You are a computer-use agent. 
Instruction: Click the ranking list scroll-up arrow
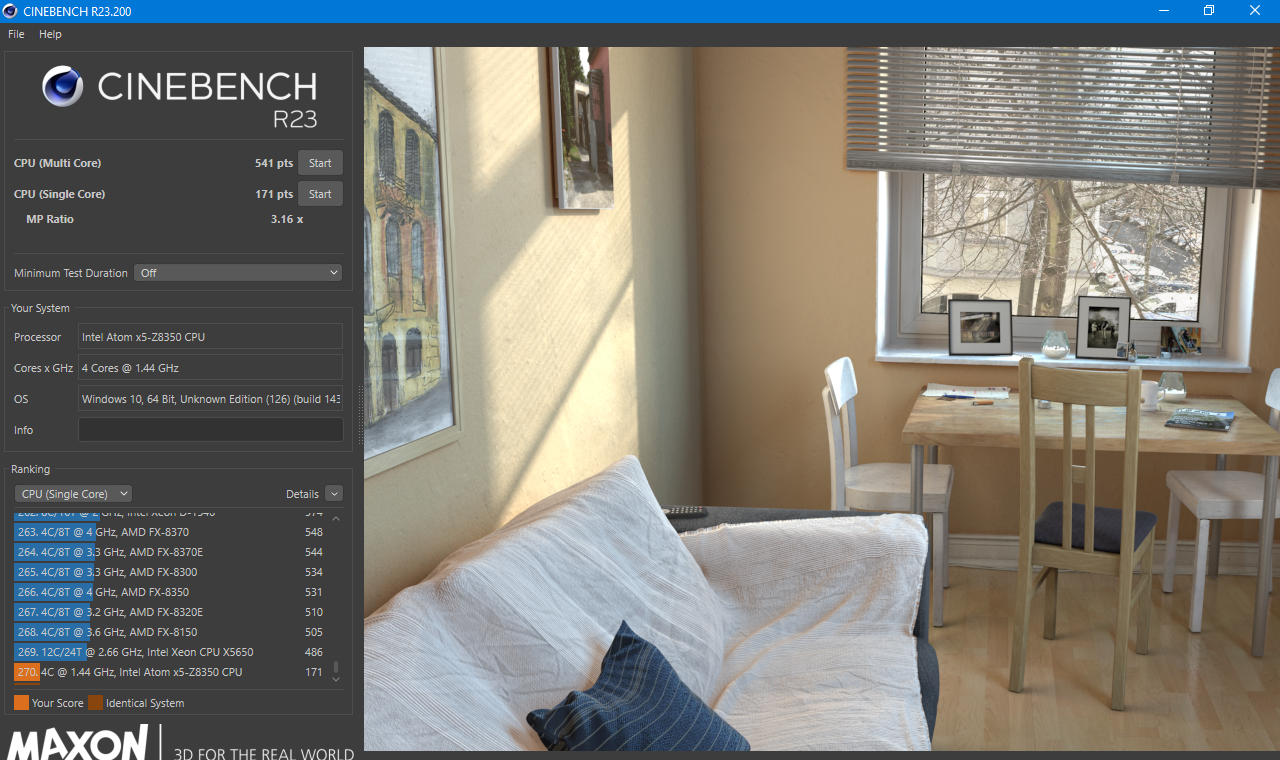[x=336, y=519]
